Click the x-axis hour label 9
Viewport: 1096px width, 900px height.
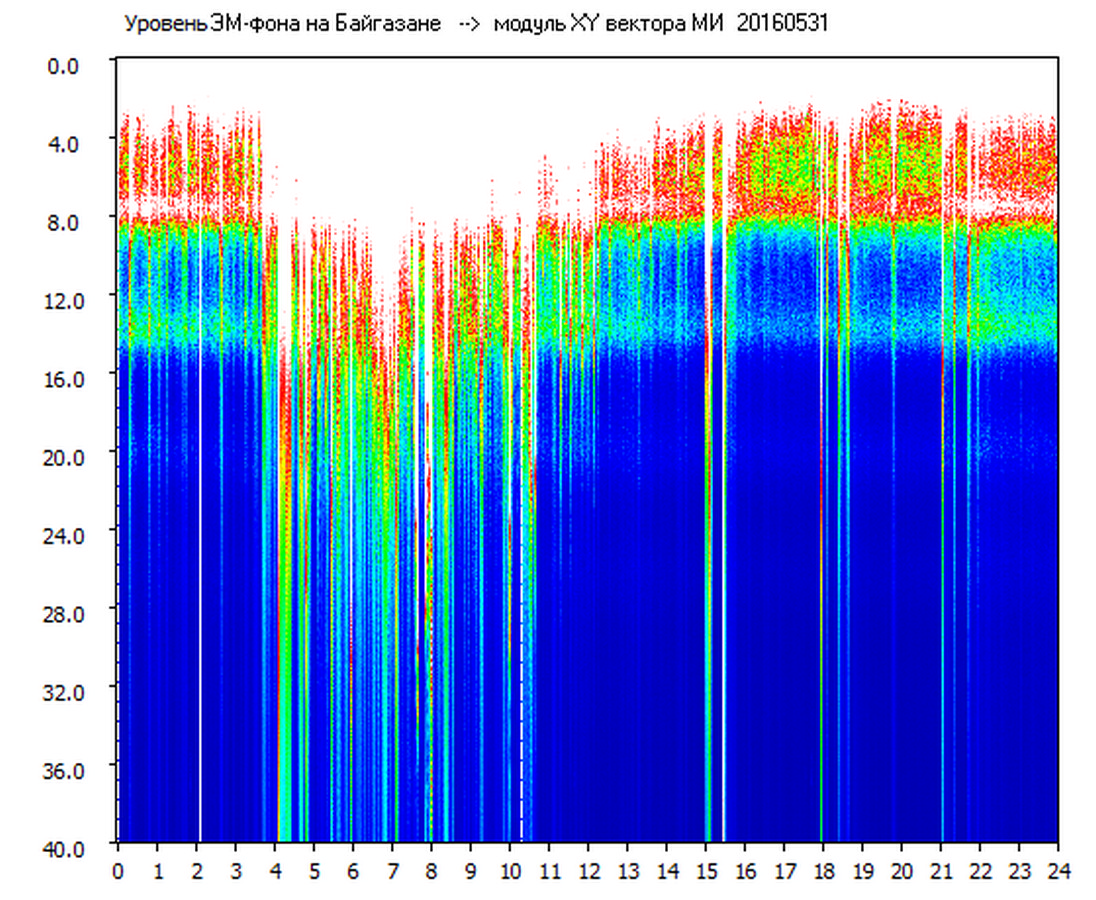coord(470,871)
